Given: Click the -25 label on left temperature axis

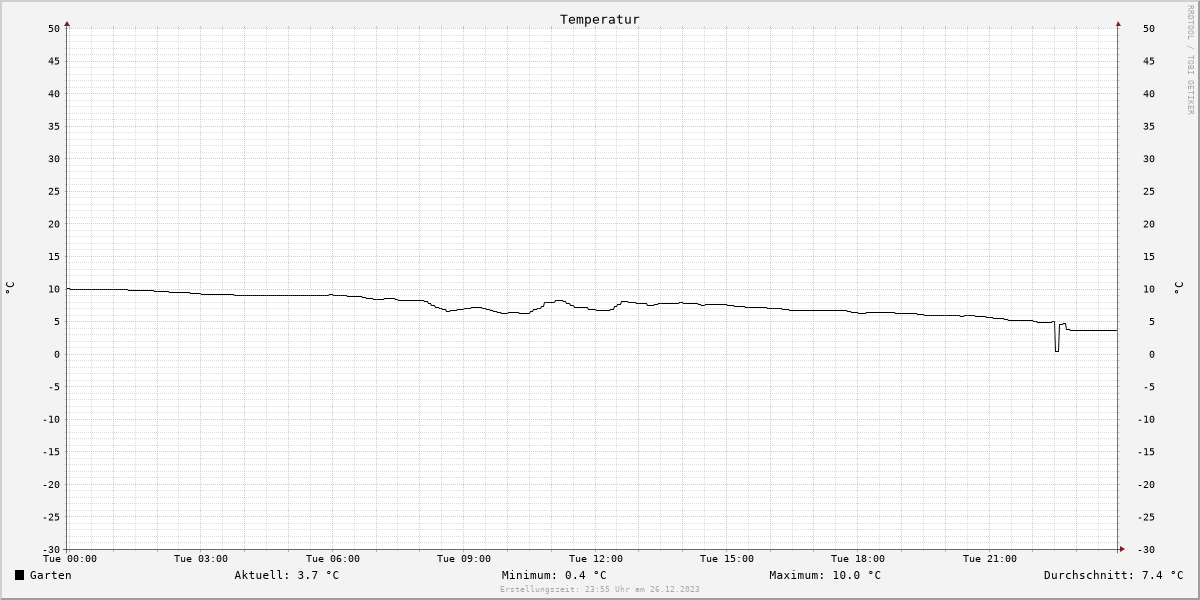Looking at the screenshot, I should point(50,517).
